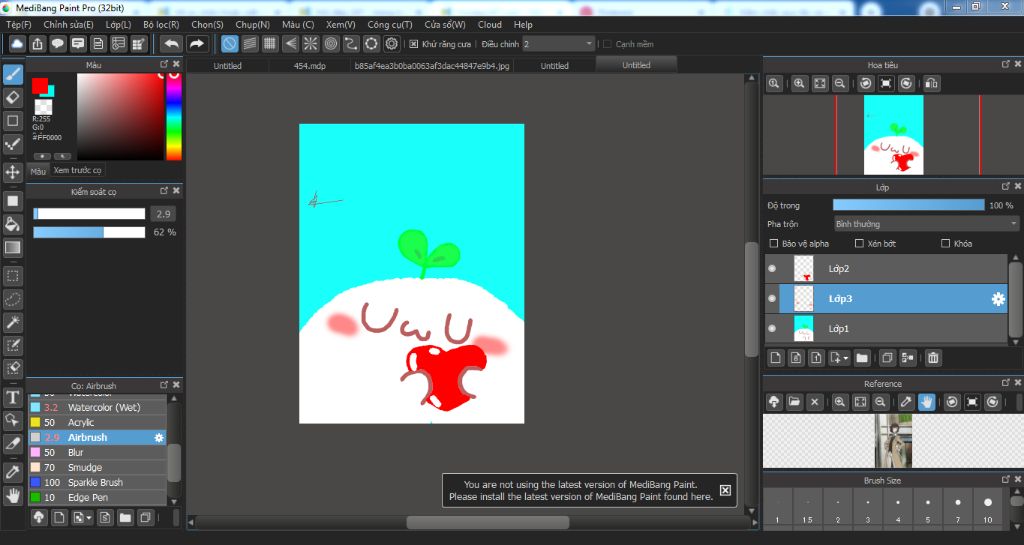Select the Hand pan tool
This screenshot has width=1024, height=545.
pos(12,495)
